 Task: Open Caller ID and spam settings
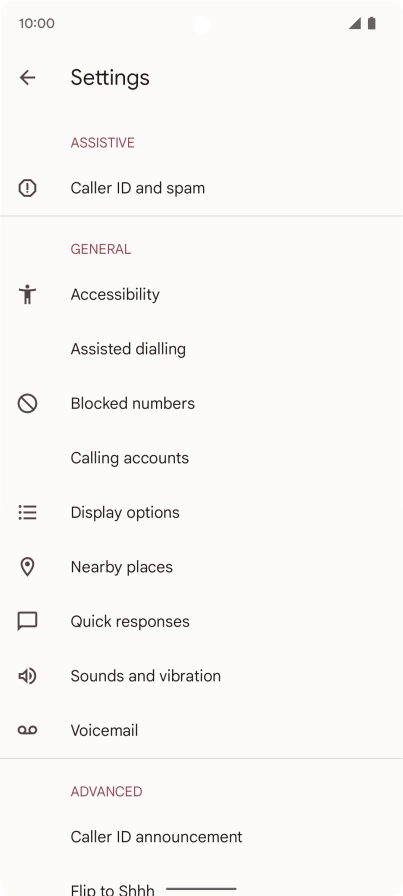[201, 188]
